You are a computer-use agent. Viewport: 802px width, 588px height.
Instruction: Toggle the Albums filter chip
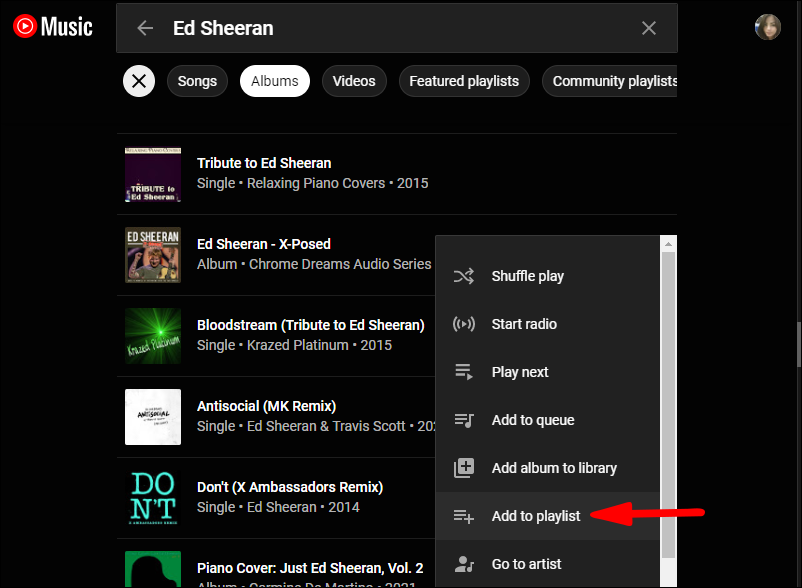pos(275,81)
